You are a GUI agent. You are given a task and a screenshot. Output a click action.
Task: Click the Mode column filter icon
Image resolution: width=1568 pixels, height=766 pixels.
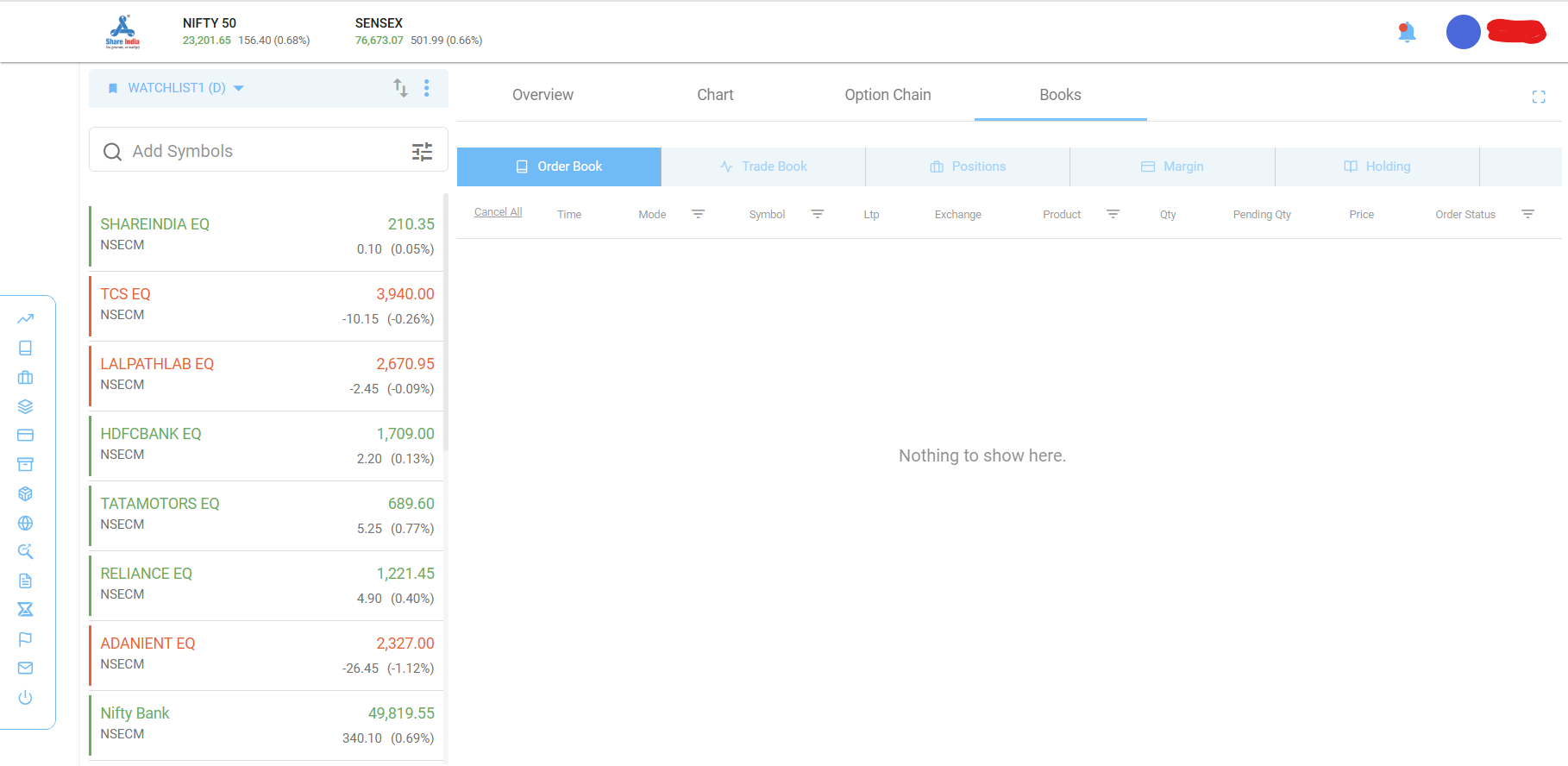[699, 214]
